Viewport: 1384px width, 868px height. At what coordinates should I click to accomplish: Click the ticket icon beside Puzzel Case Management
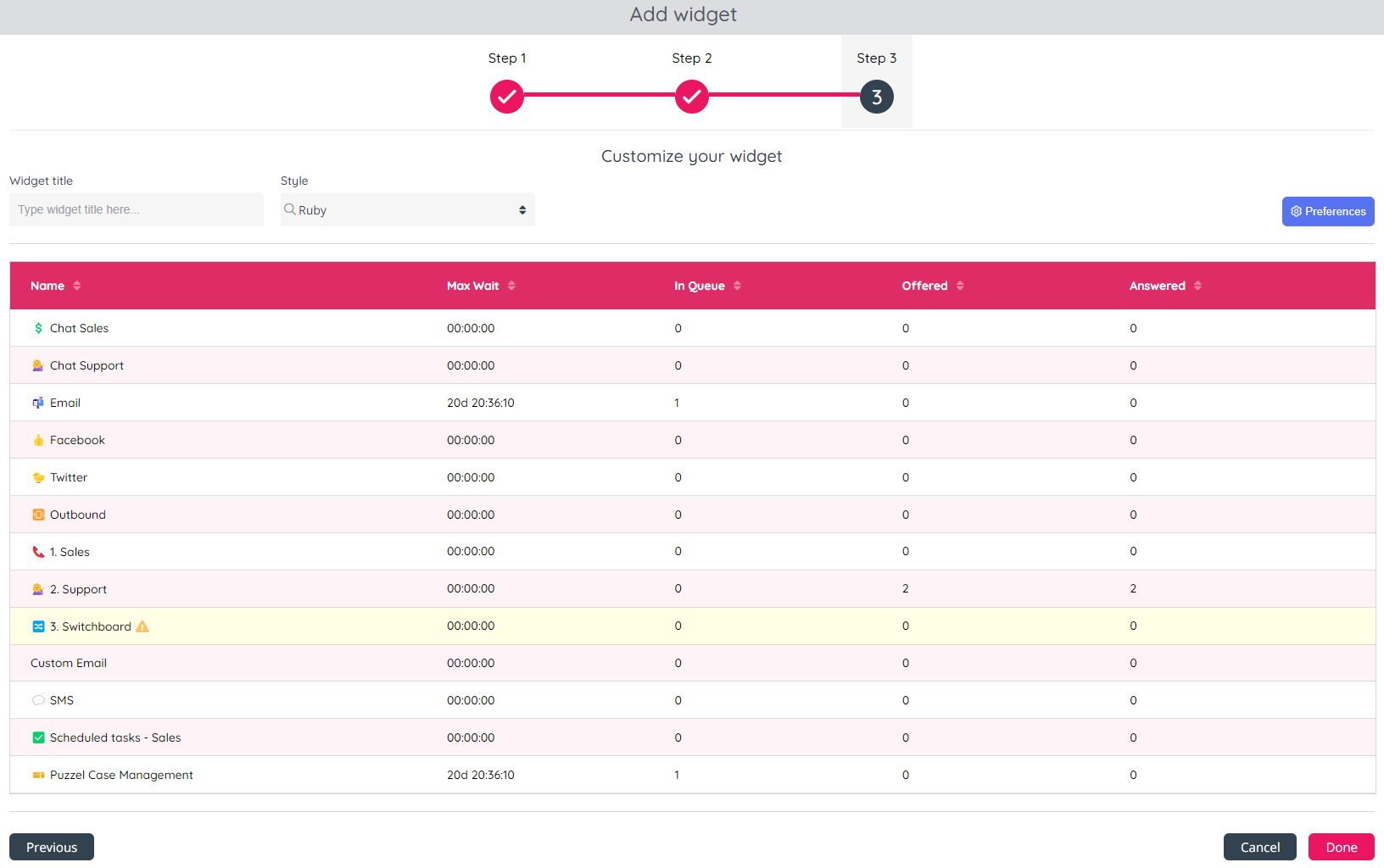point(38,775)
